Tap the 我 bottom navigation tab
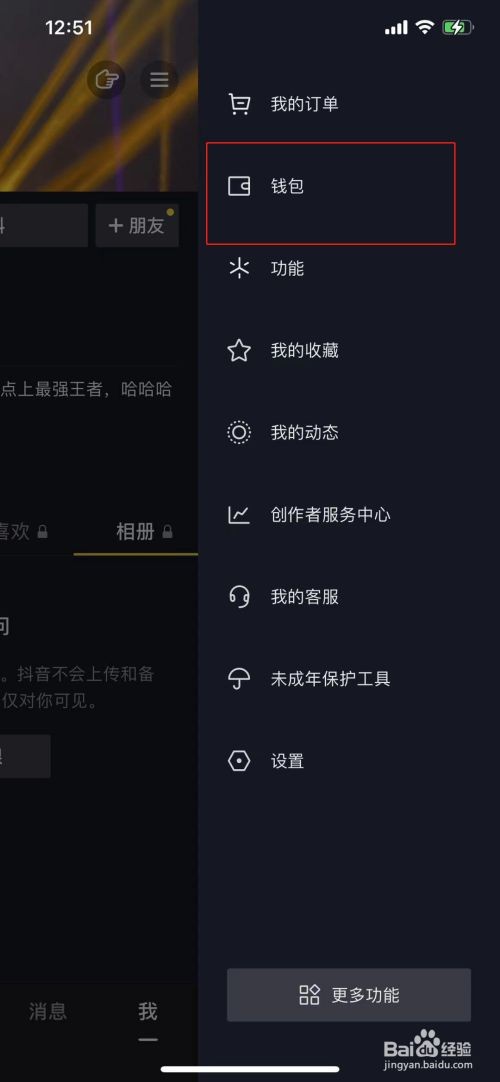Image resolution: width=500 pixels, height=1082 pixels. click(148, 1012)
